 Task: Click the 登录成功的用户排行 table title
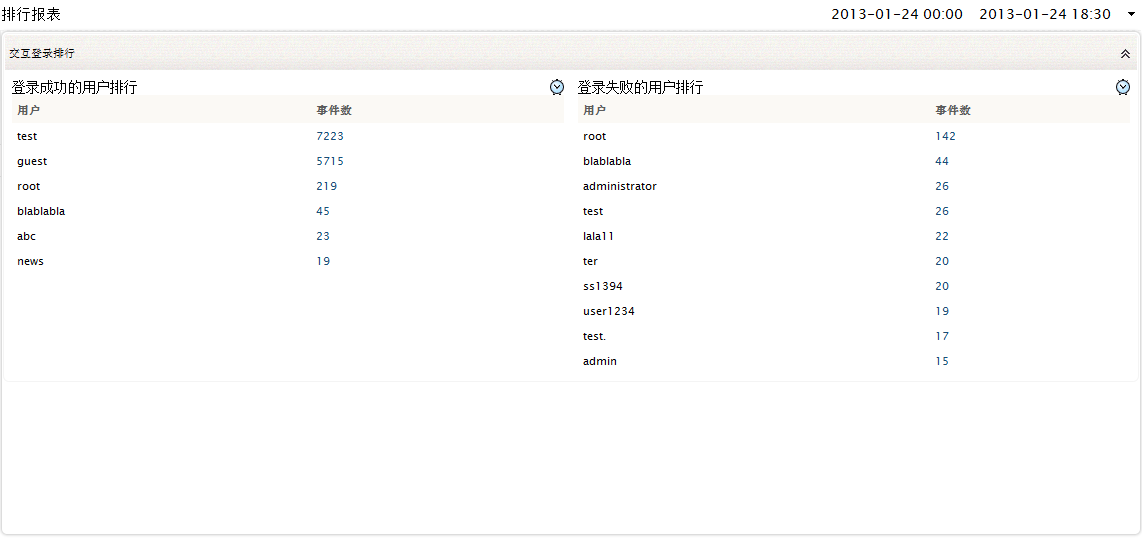click(74, 88)
